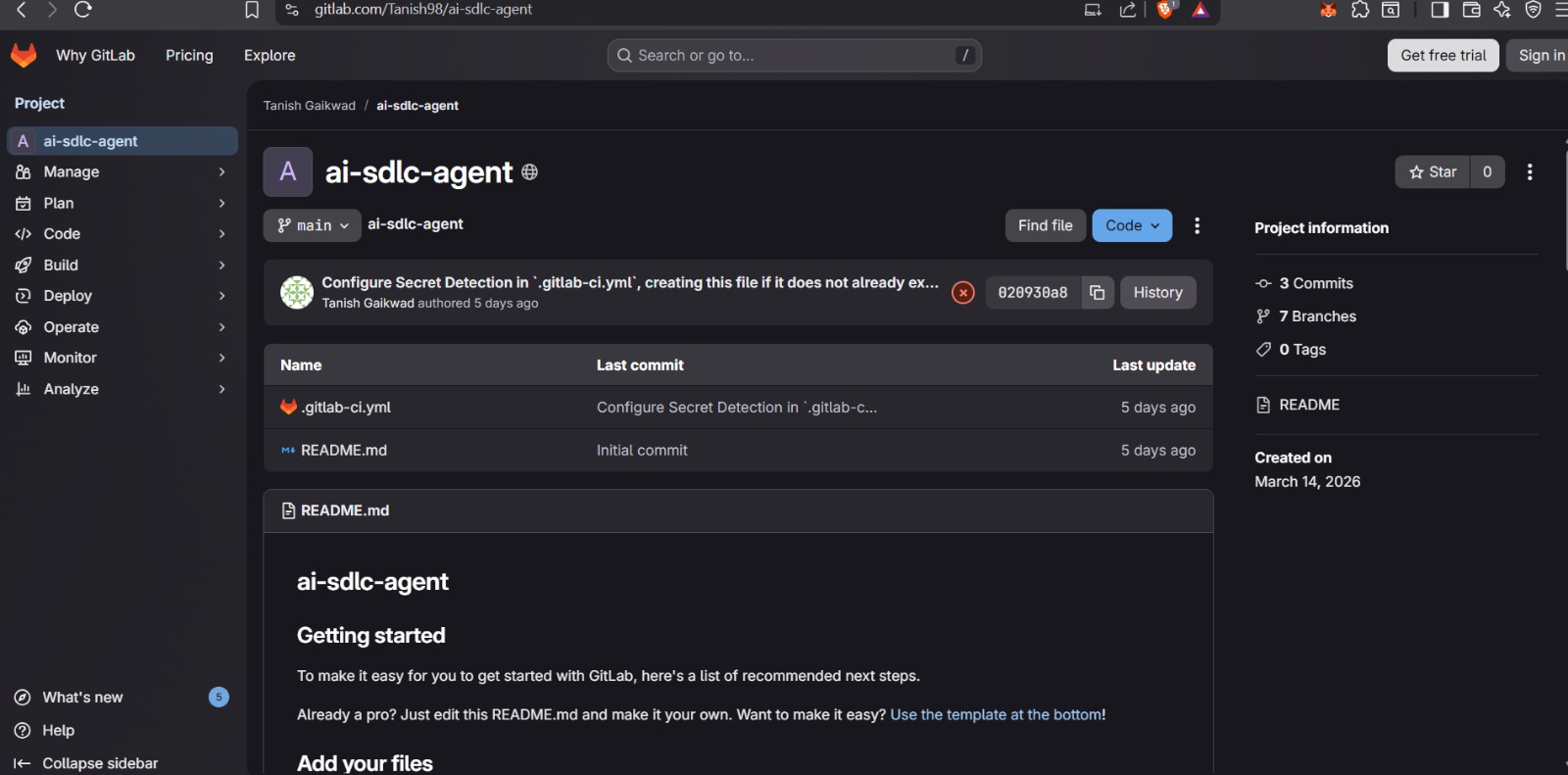Open What's new in the sidebar
Image resolution: width=1568 pixels, height=775 pixels.
pos(122,698)
